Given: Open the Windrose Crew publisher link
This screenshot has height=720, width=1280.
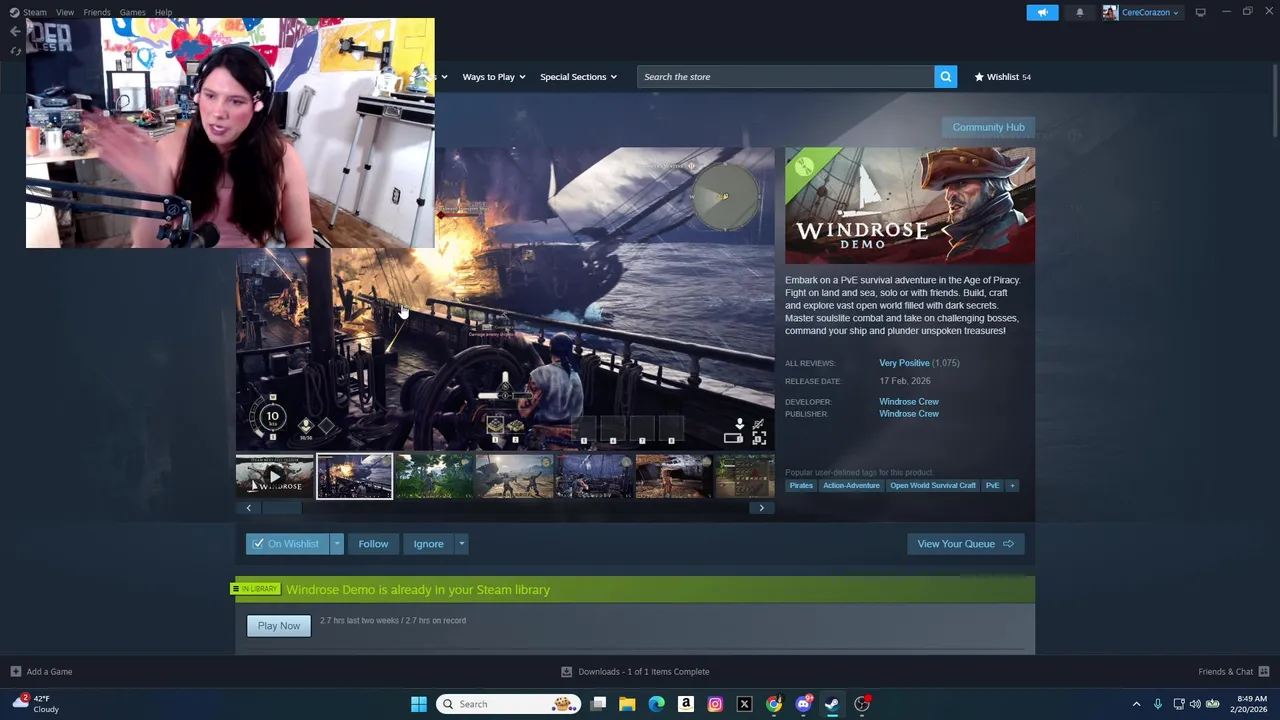Looking at the screenshot, I should coord(909,414).
